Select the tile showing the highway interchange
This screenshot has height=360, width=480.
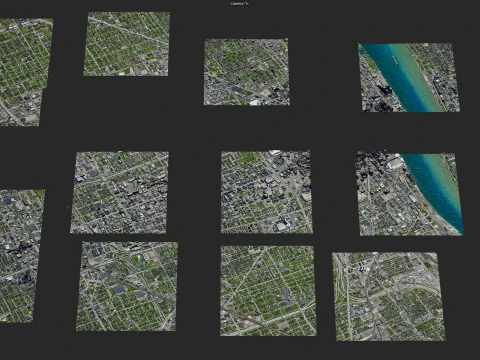point(388,296)
